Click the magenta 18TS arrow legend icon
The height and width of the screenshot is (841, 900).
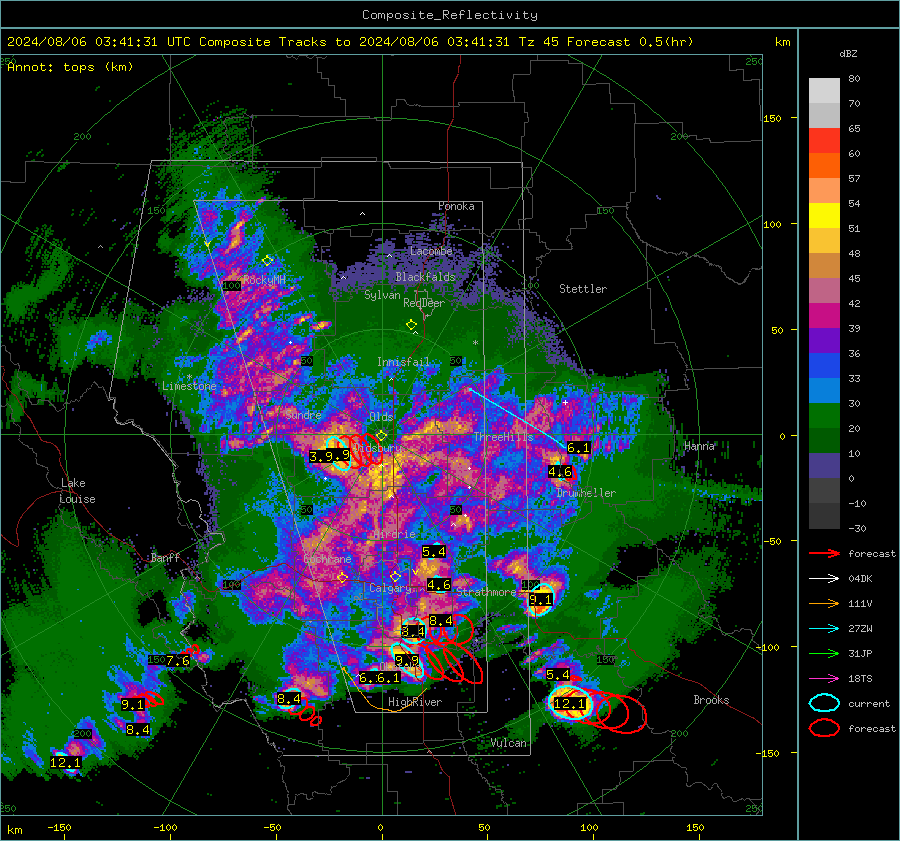tap(824, 679)
